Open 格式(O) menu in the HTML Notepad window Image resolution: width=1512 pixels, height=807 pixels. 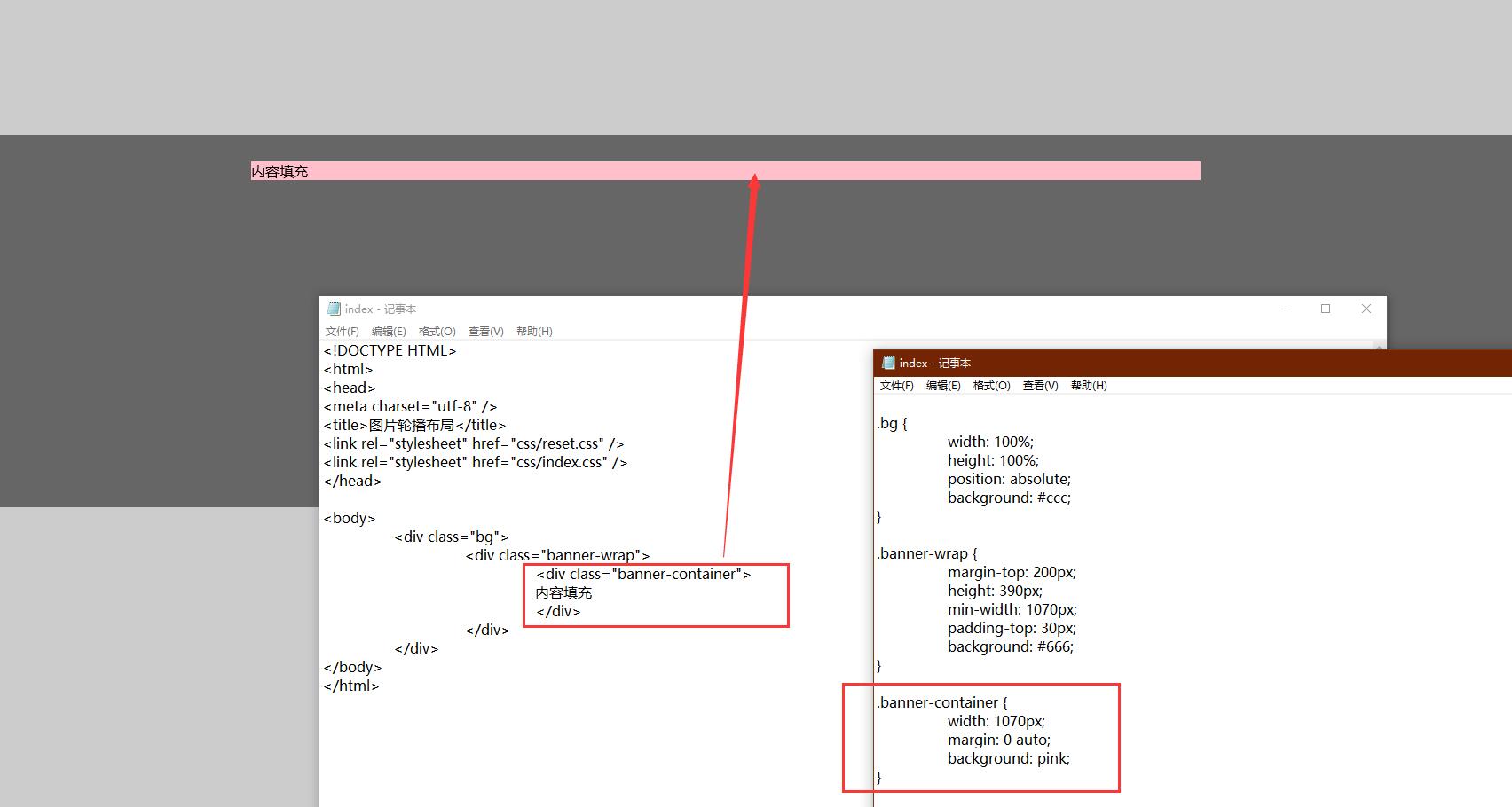[x=437, y=332]
